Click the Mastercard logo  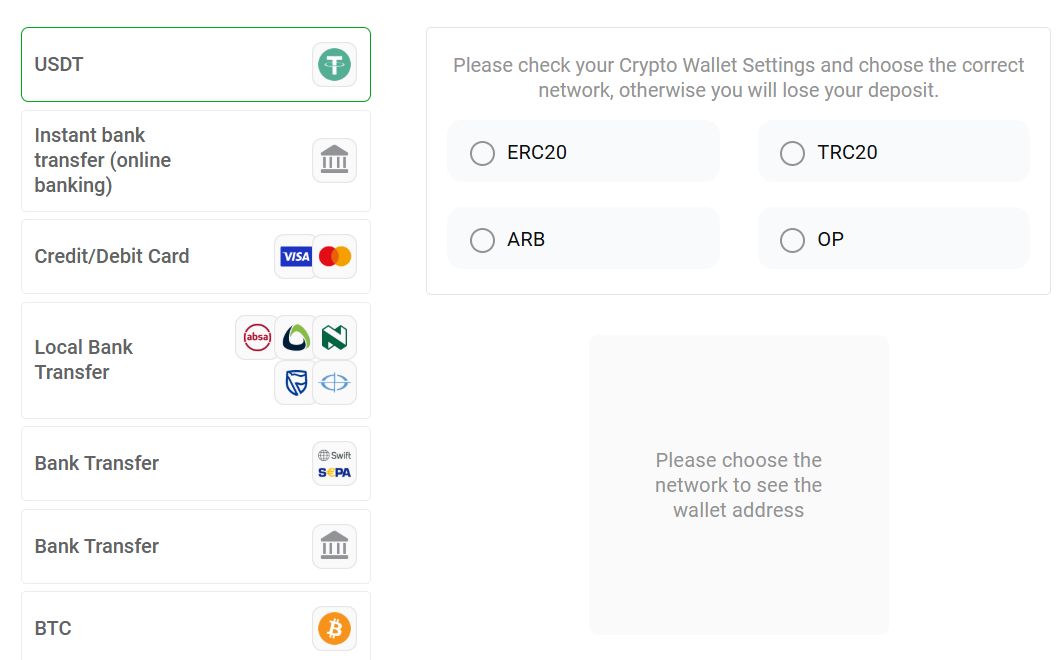[335, 257]
